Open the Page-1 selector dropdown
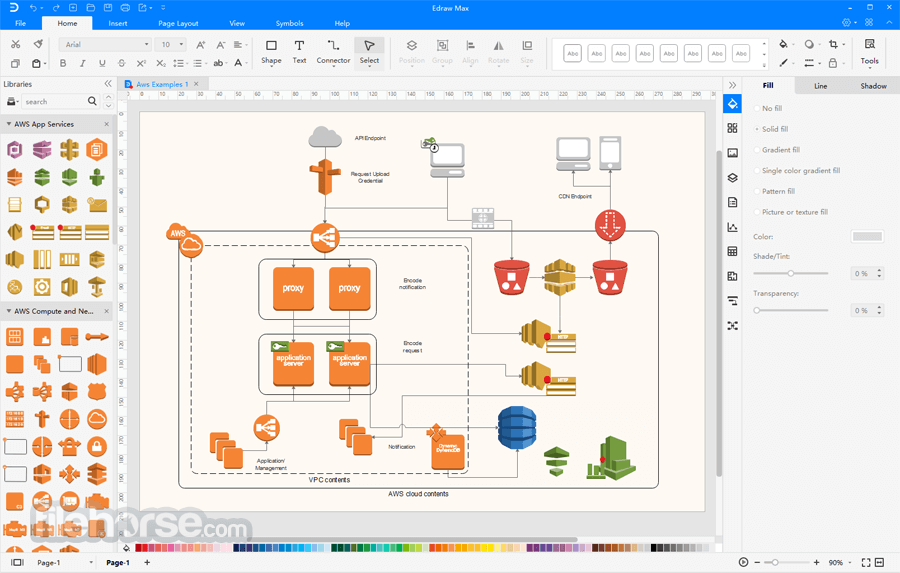This screenshot has width=900, height=573. 91,563
